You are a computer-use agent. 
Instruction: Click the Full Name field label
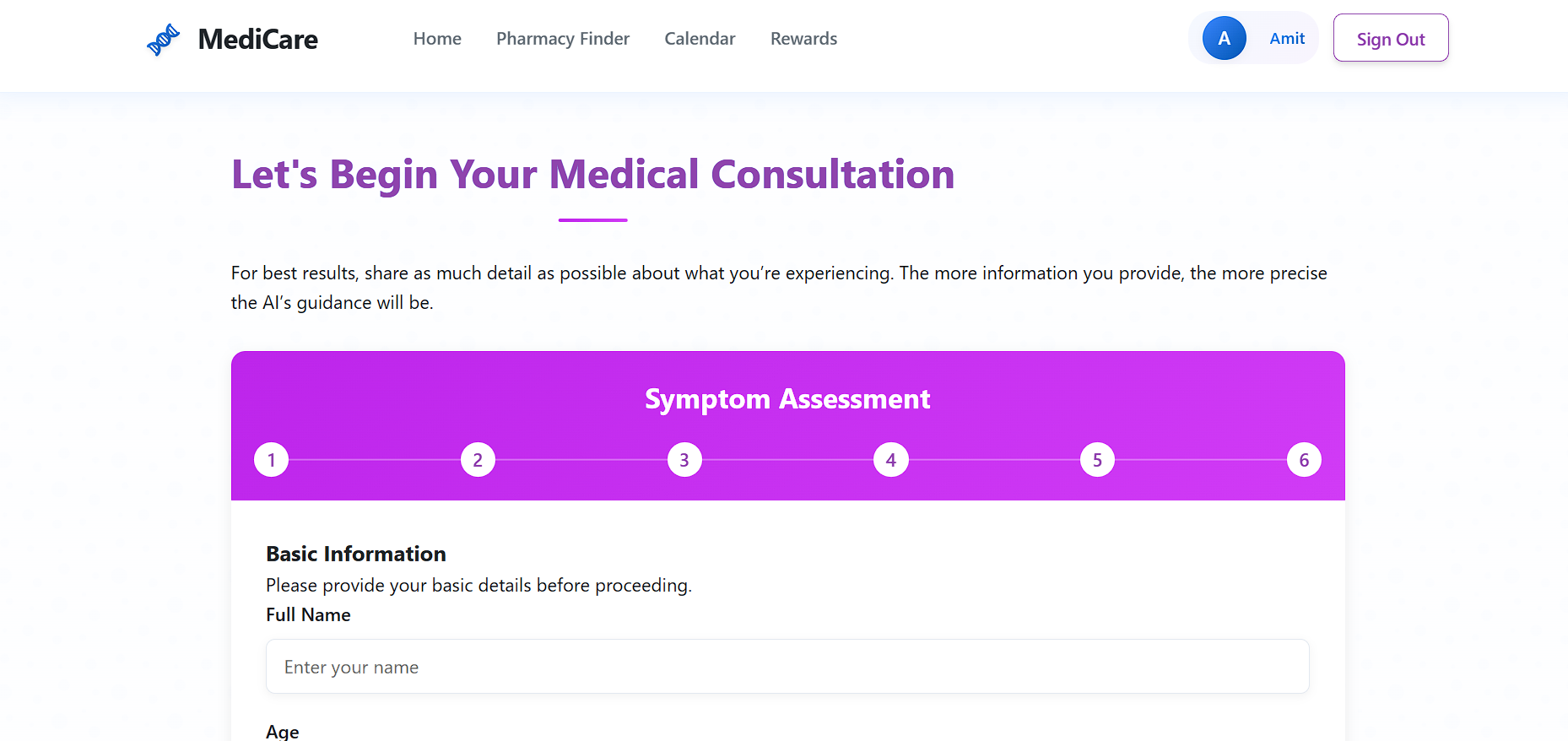tap(308, 615)
